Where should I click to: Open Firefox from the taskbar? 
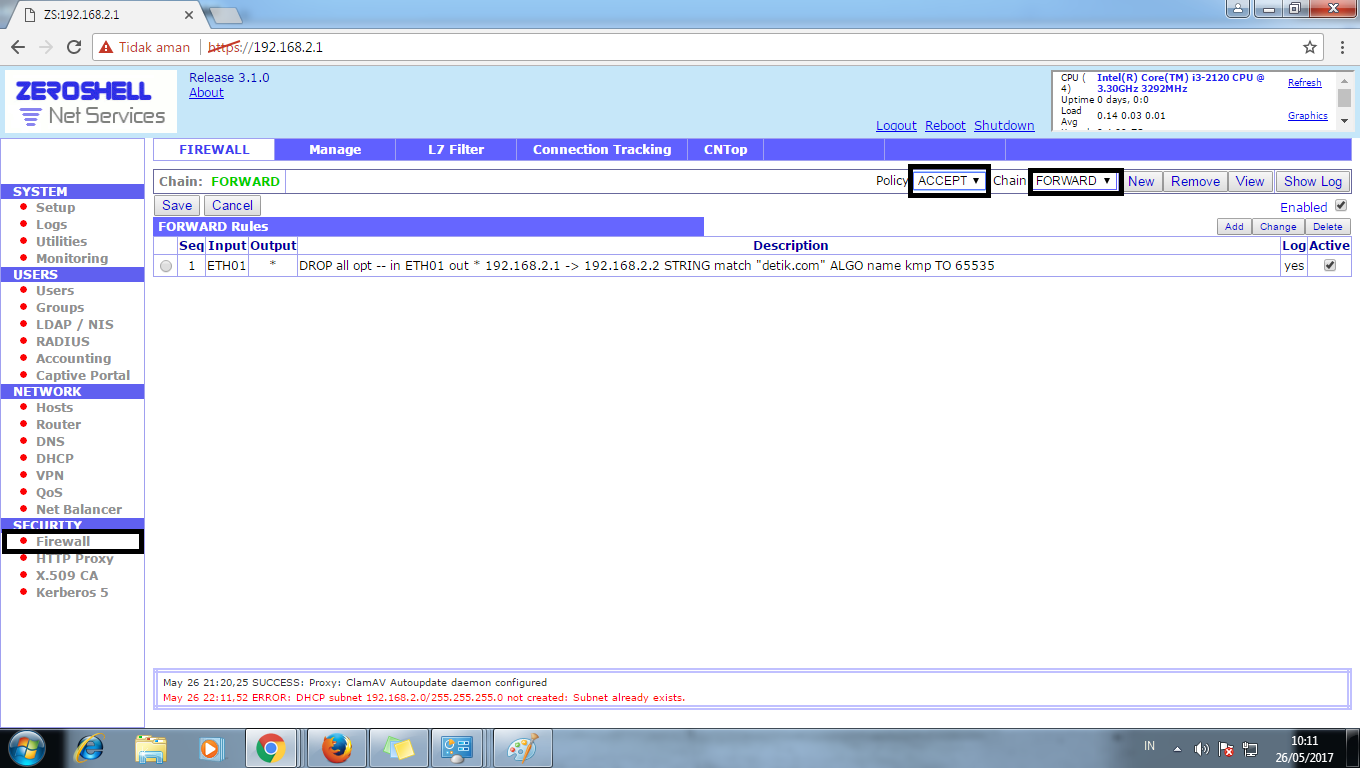(x=337, y=747)
